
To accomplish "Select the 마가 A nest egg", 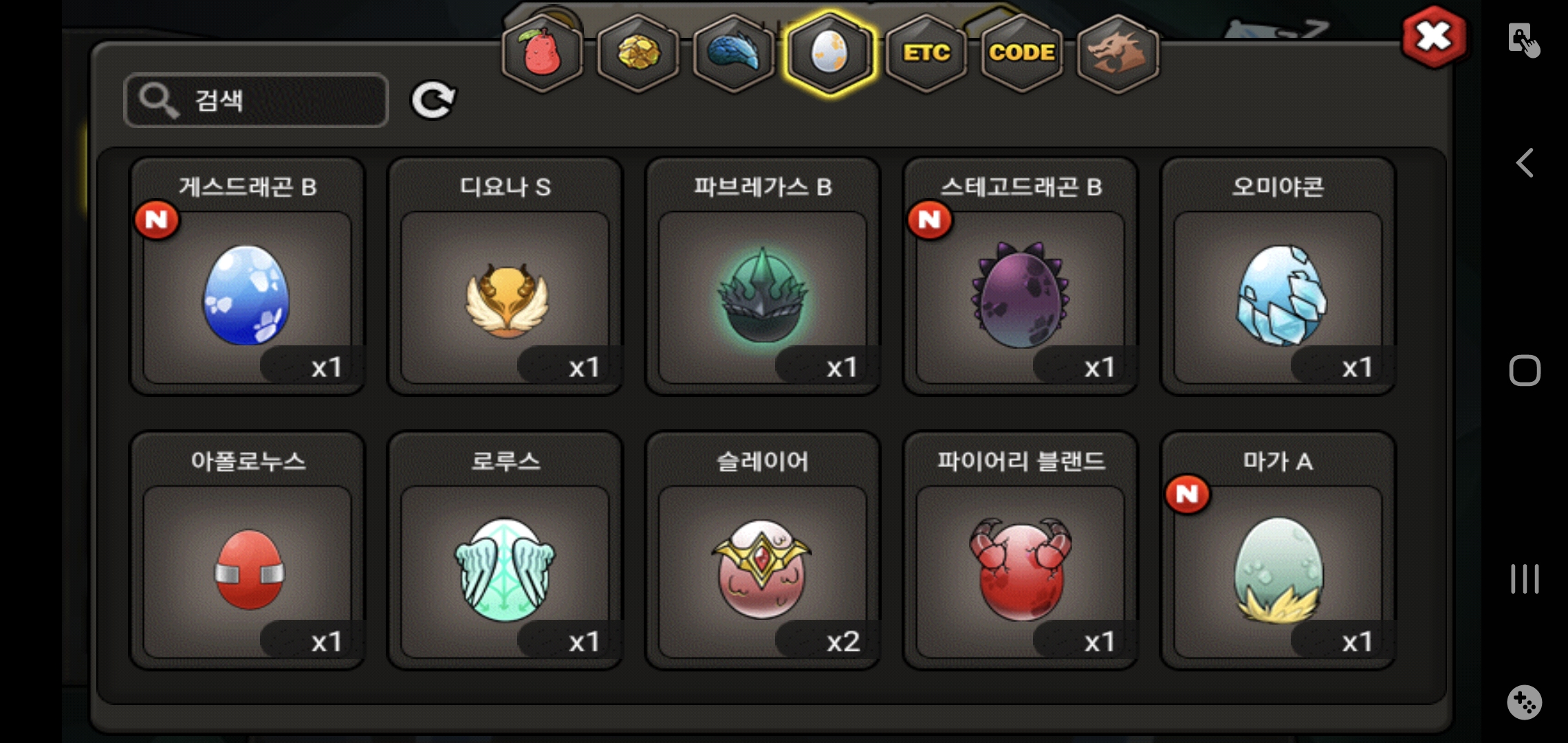I will pyautogui.click(x=1278, y=550).
